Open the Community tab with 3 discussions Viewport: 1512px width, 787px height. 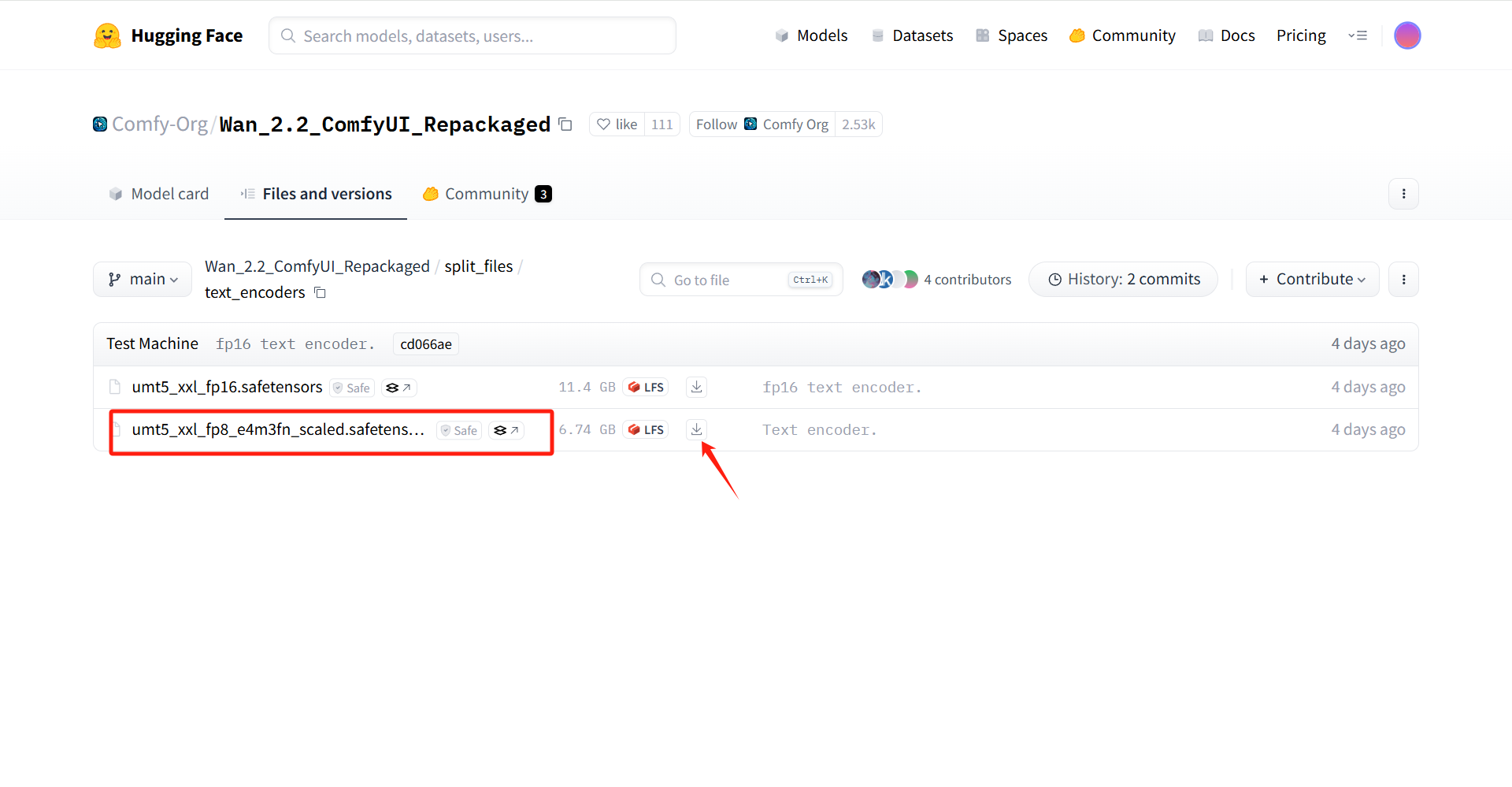click(487, 194)
